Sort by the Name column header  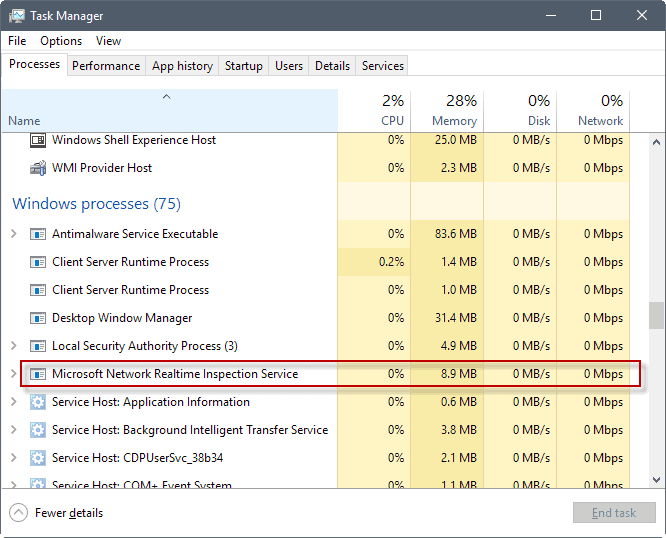point(169,111)
